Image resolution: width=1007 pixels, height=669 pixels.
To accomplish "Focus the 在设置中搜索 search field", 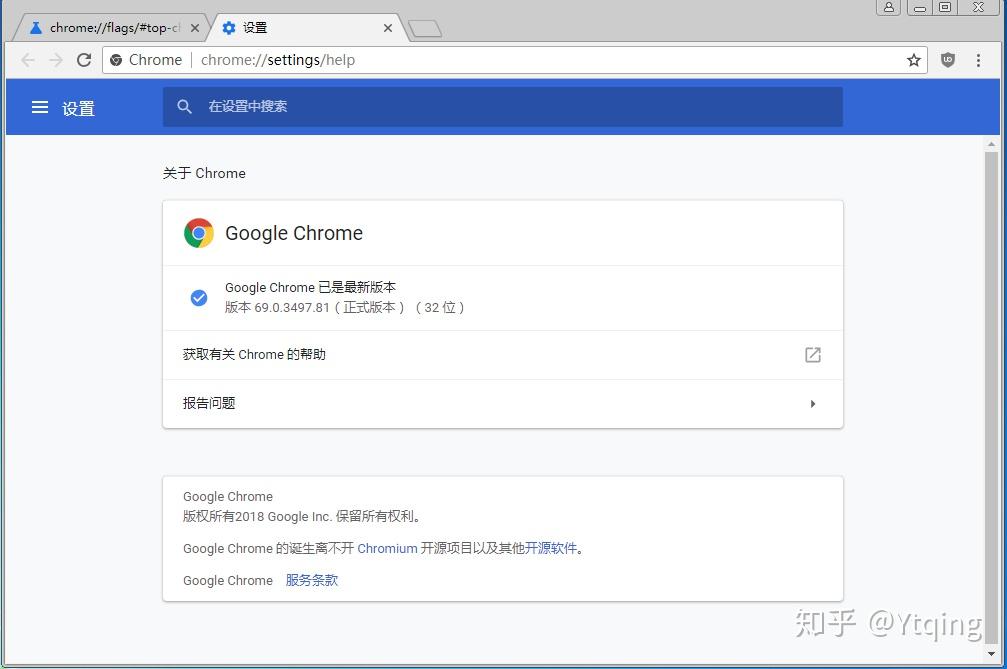I will click(503, 107).
